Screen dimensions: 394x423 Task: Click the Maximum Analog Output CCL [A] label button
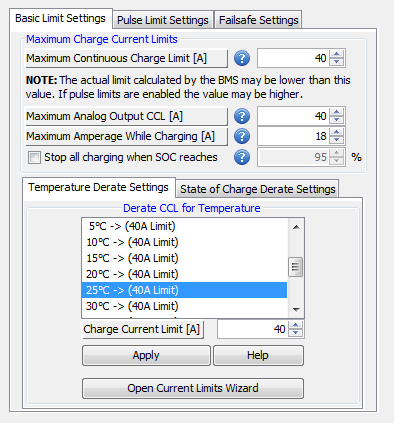click(x=127, y=116)
